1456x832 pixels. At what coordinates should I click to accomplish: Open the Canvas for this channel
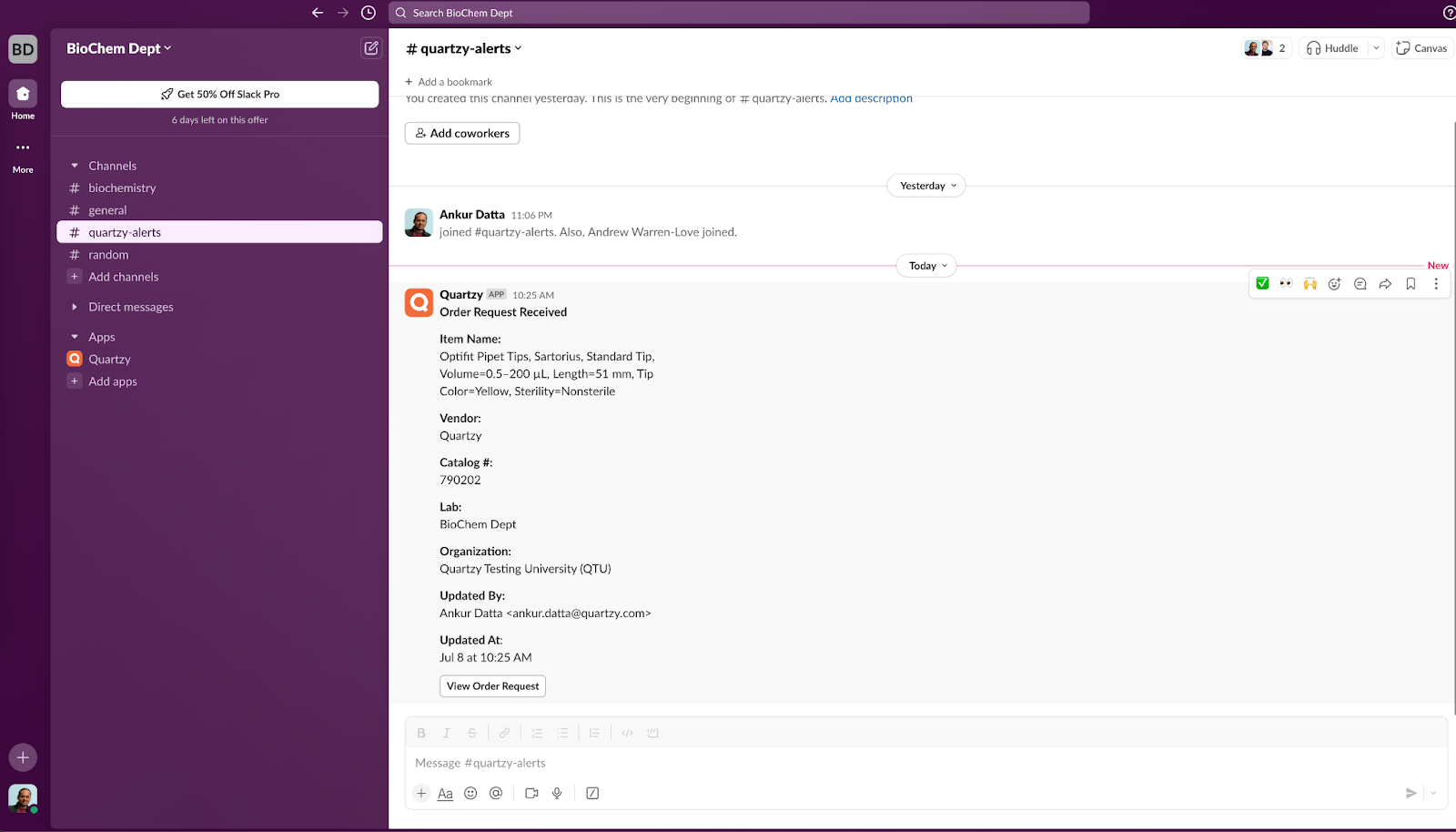(1421, 48)
